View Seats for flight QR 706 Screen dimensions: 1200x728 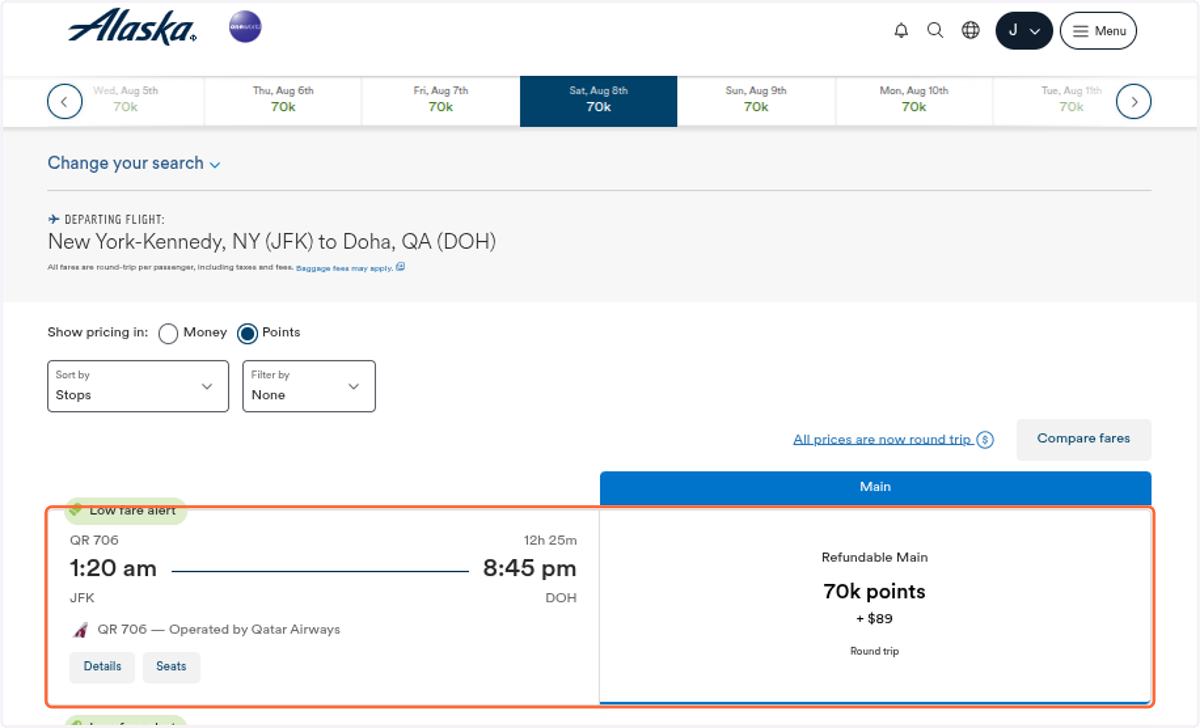(171, 667)
